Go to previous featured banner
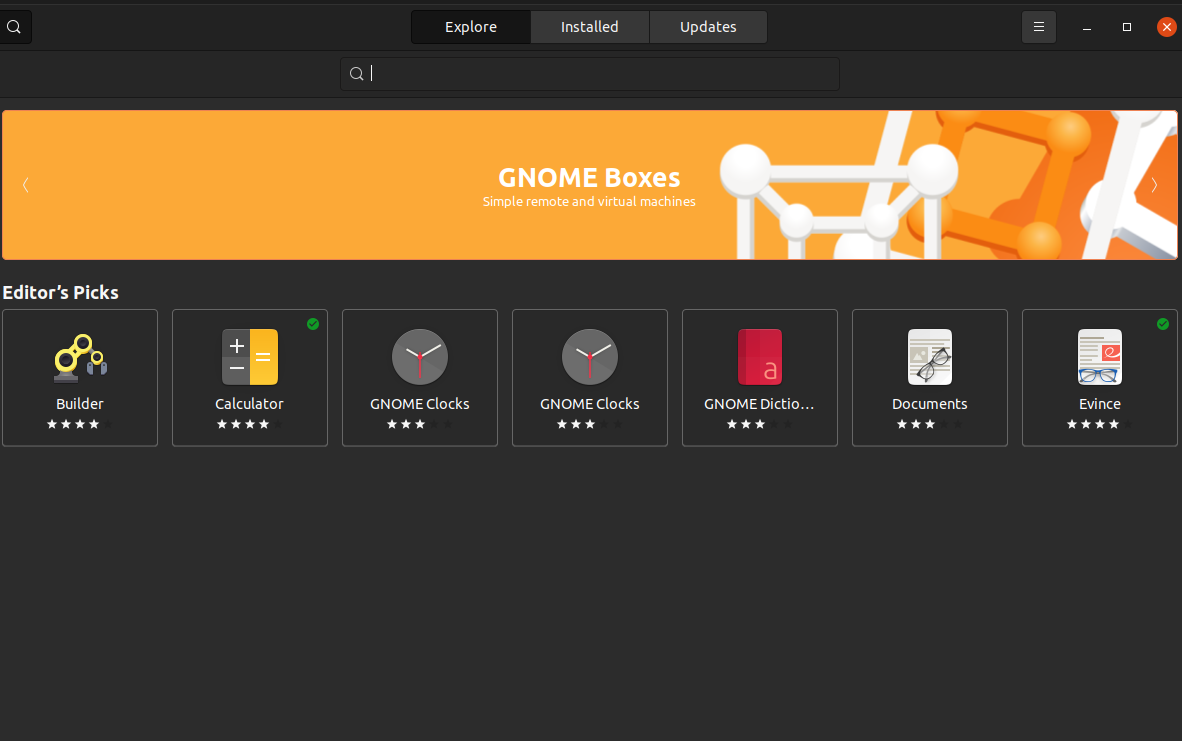Image resolution: width=1182 pixels, height=741 pixels. point(26,185)
